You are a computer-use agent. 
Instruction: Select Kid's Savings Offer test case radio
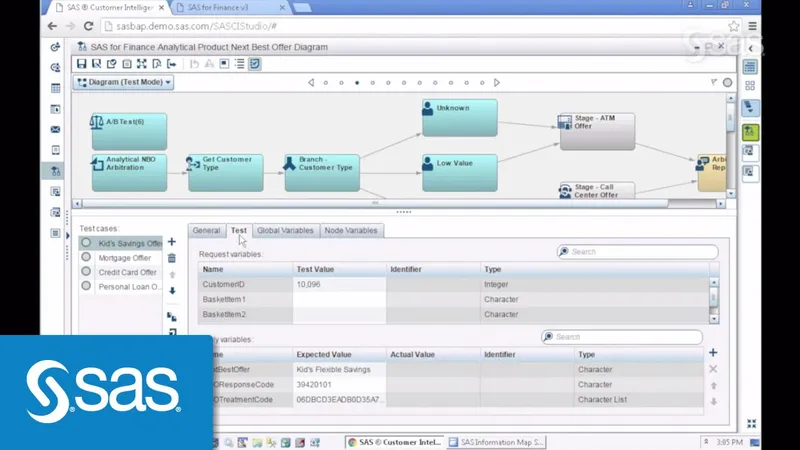(86, 243)
